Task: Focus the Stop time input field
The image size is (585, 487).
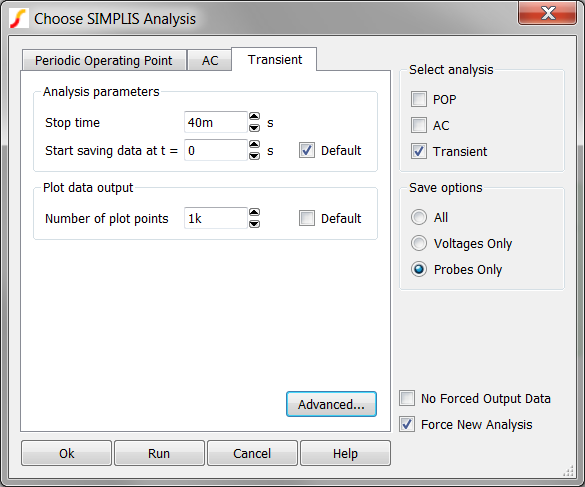Action: pos(216,122)
